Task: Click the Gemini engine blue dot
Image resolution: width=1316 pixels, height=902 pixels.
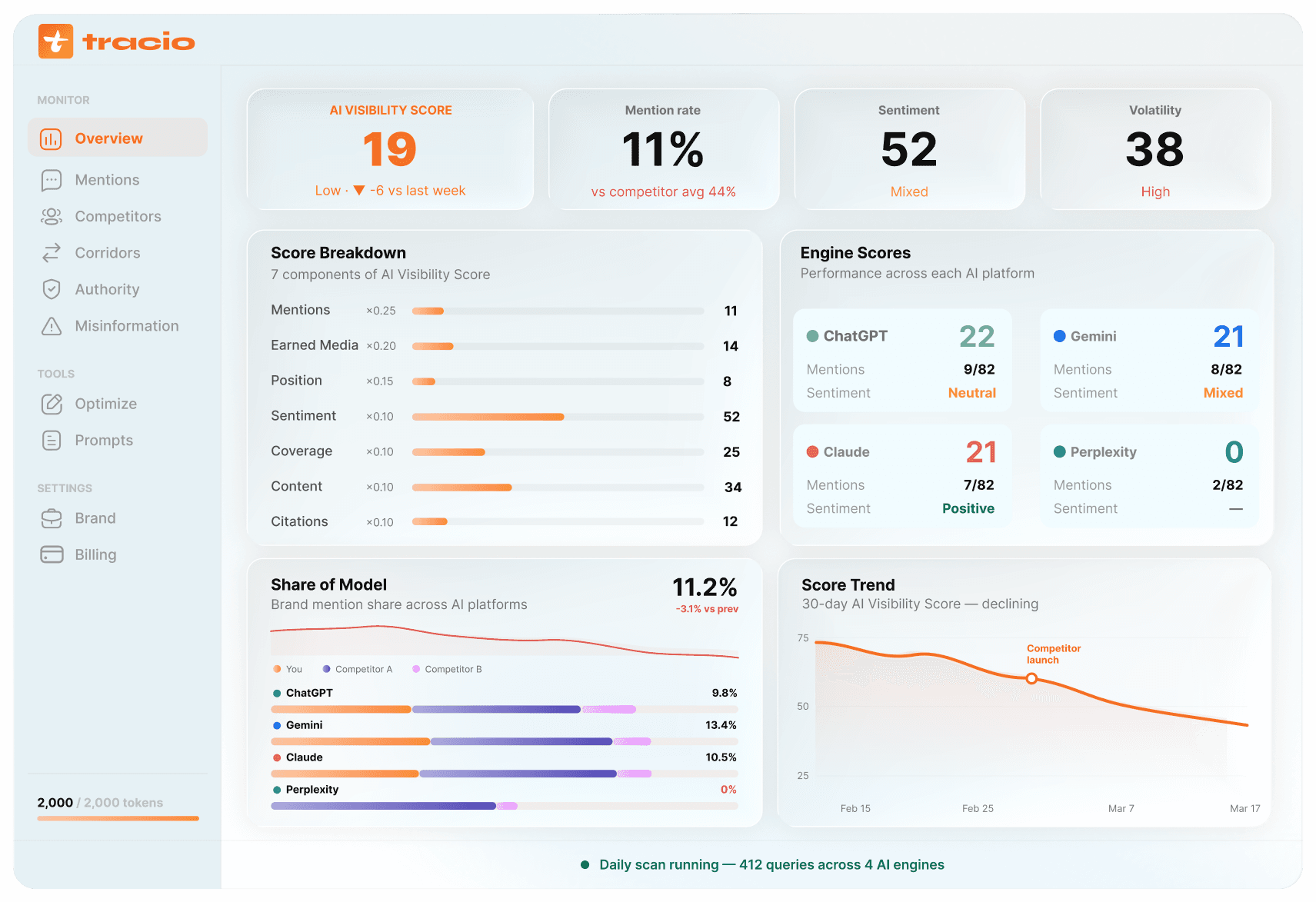Action: coord(1059,336)
